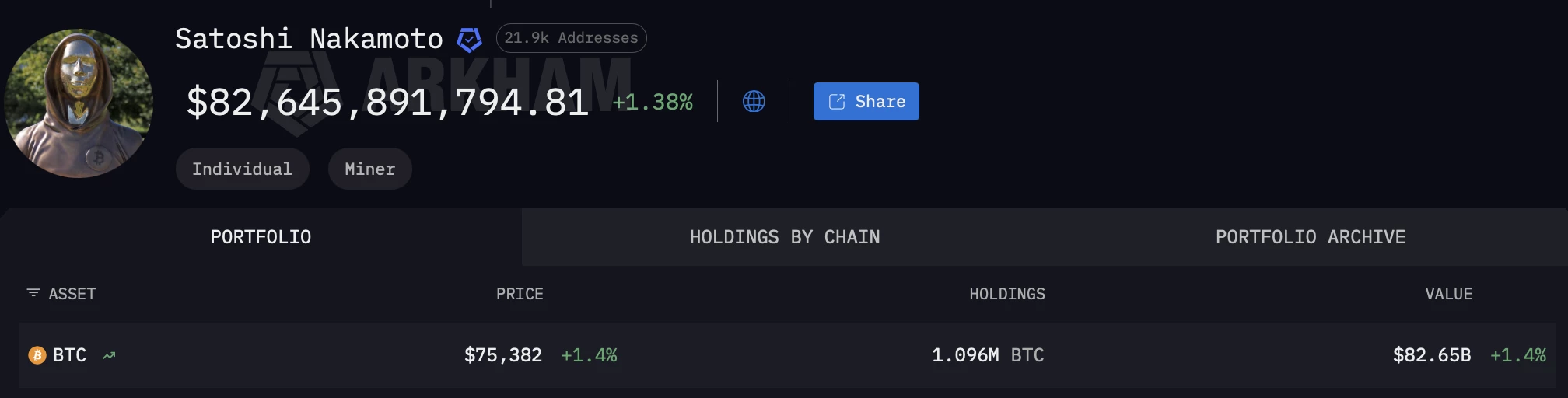Open the 21.9k Addresses pill
Image resolution: width=1568 pixels, height=398 pixels.
tap(571, 38)
